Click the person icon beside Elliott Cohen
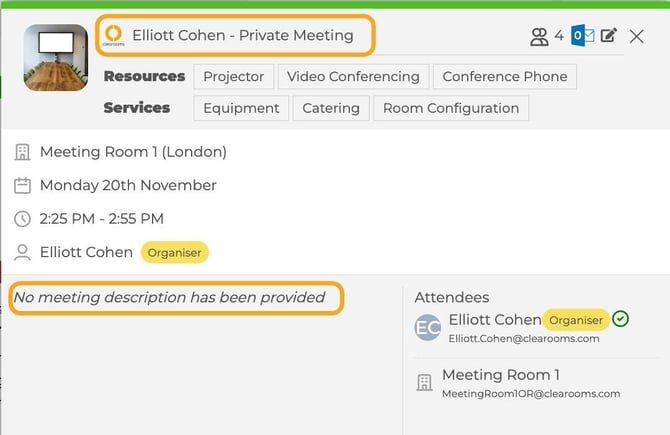The width and height of the screenshot is (670, 435). pos(23,252)
